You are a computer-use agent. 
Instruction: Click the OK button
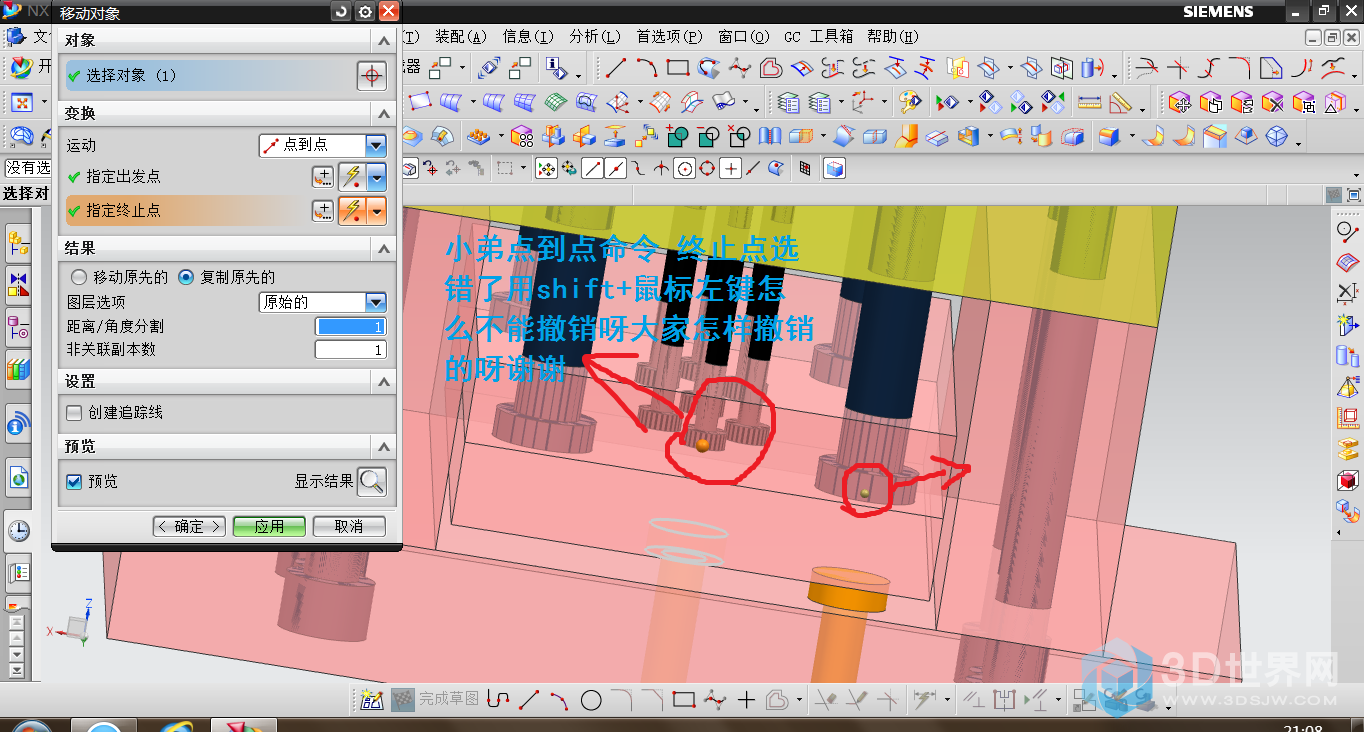click(x=189, y=526)
